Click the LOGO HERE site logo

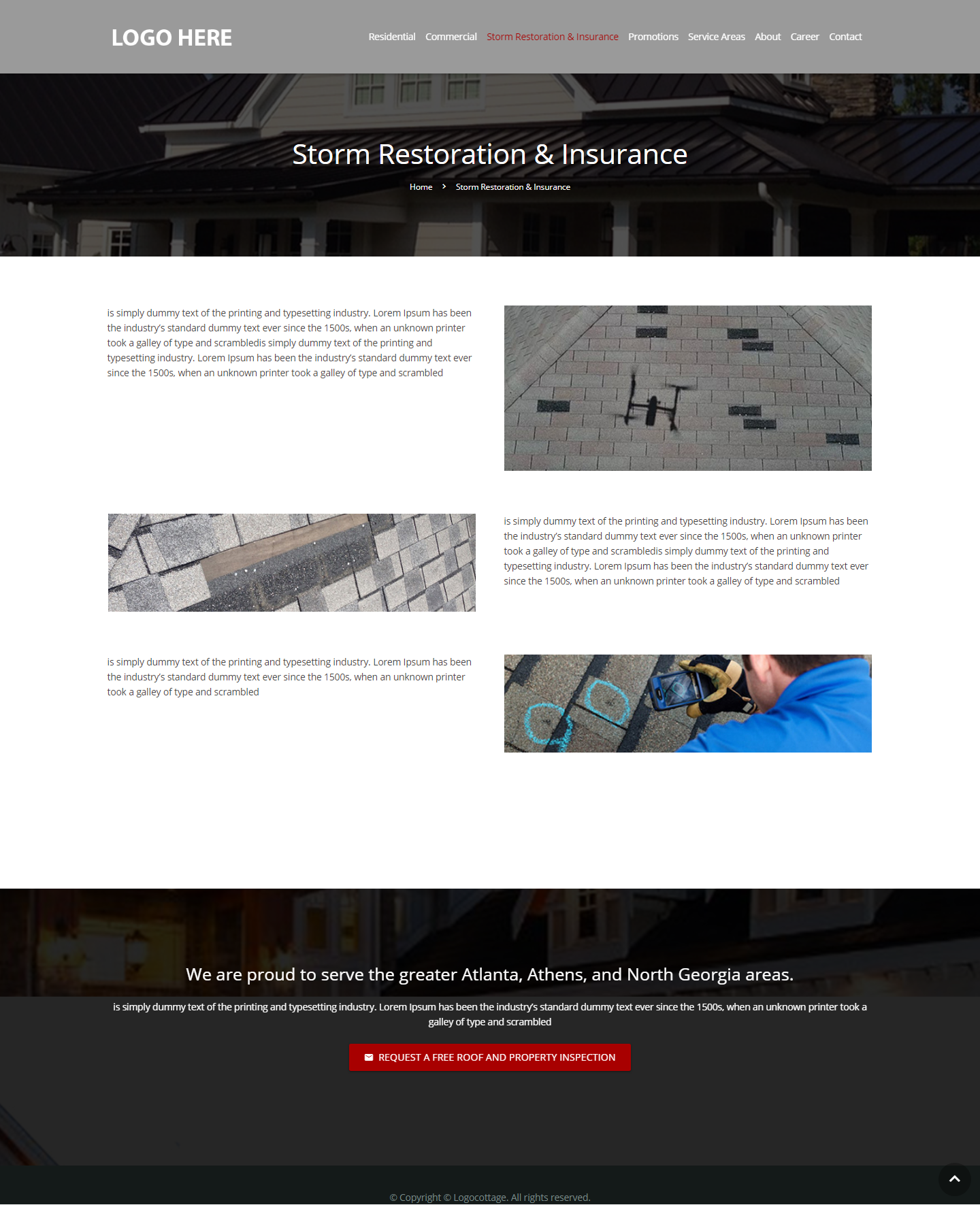171,37
